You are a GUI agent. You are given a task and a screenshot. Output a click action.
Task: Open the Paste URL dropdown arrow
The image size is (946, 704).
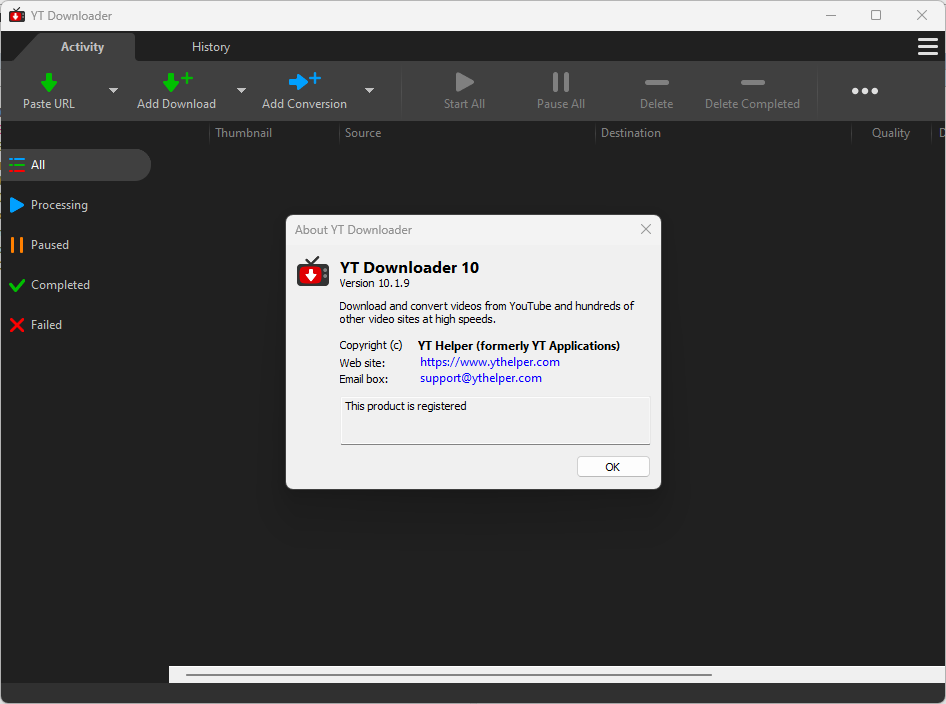click(113, 90)
